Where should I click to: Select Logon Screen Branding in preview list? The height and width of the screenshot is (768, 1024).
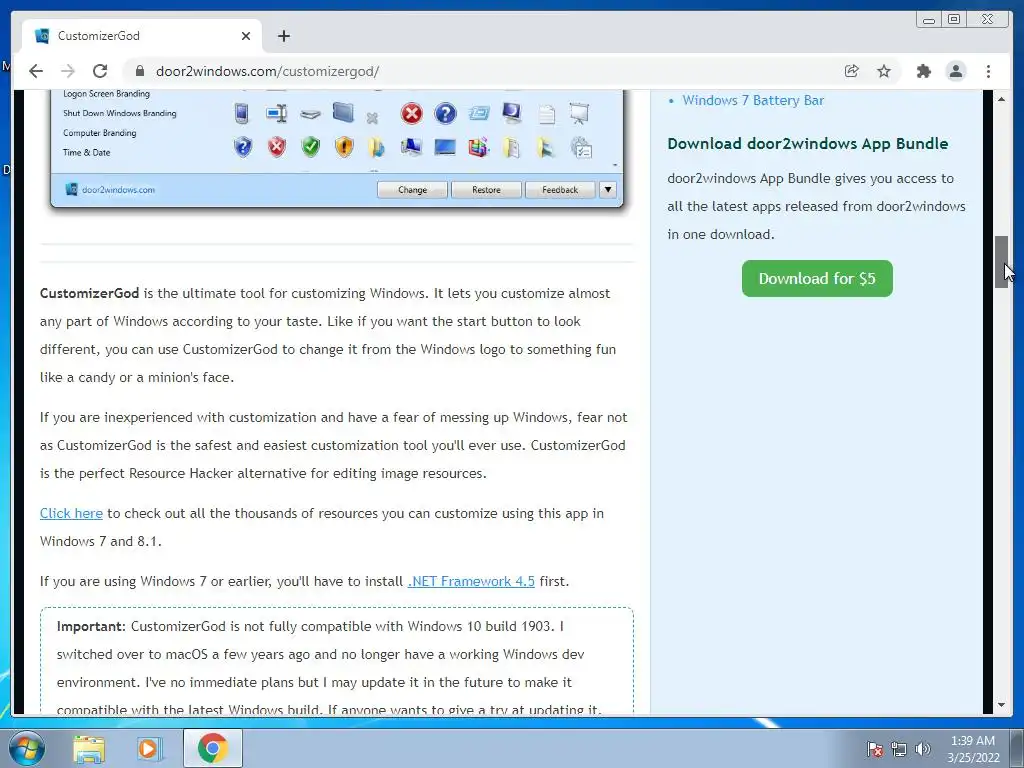pyautogui.click(x=106, y=93)
